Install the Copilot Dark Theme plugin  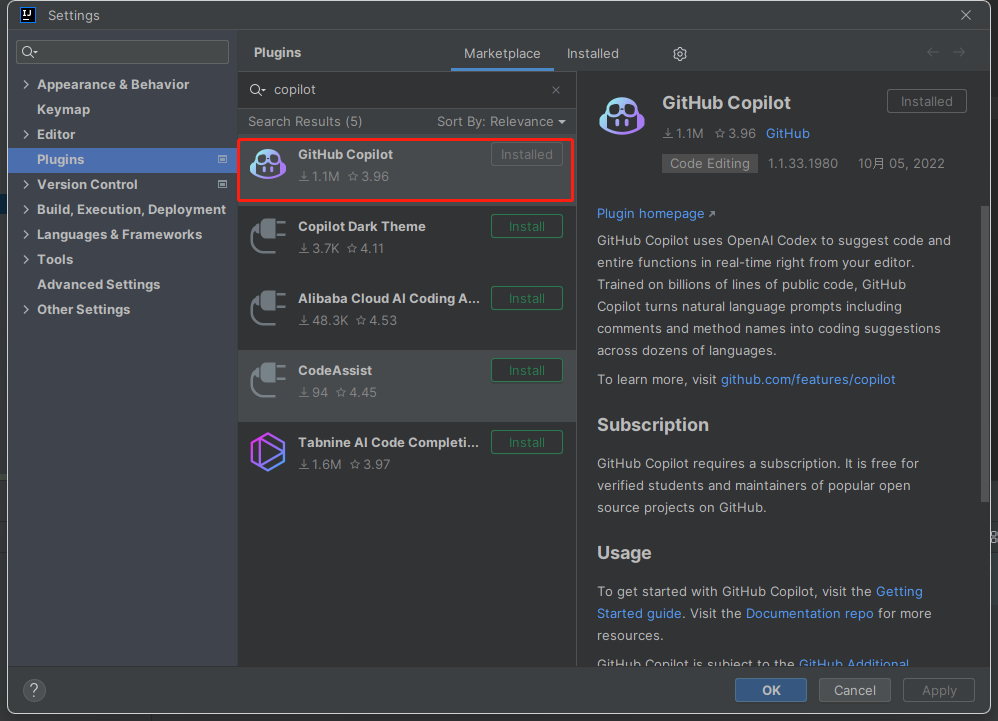coord(527,227)
